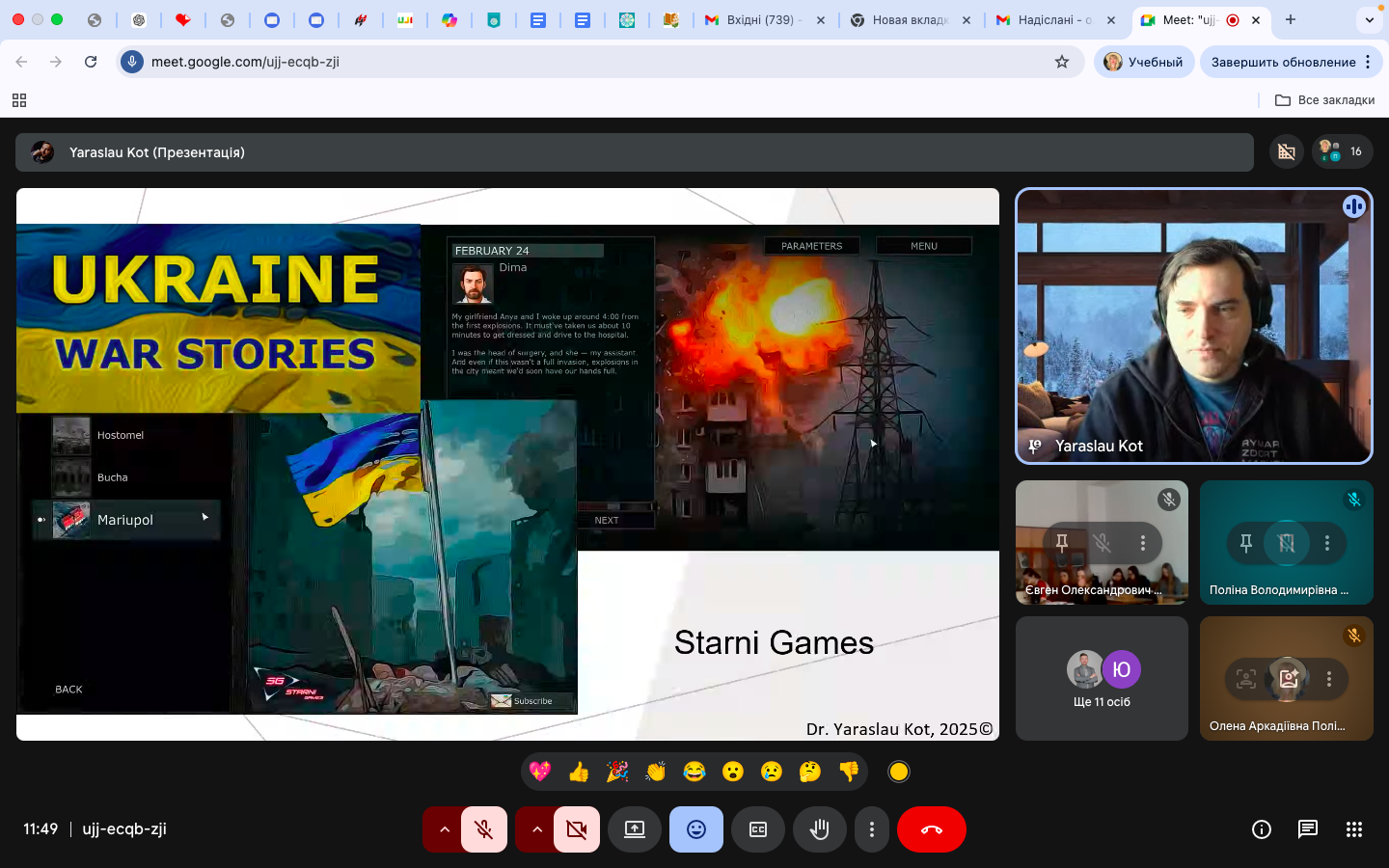This screenshot has height=868, width=1389.
Task: Expand video settings chevron beside camera
Action: (x=536, y=829)
